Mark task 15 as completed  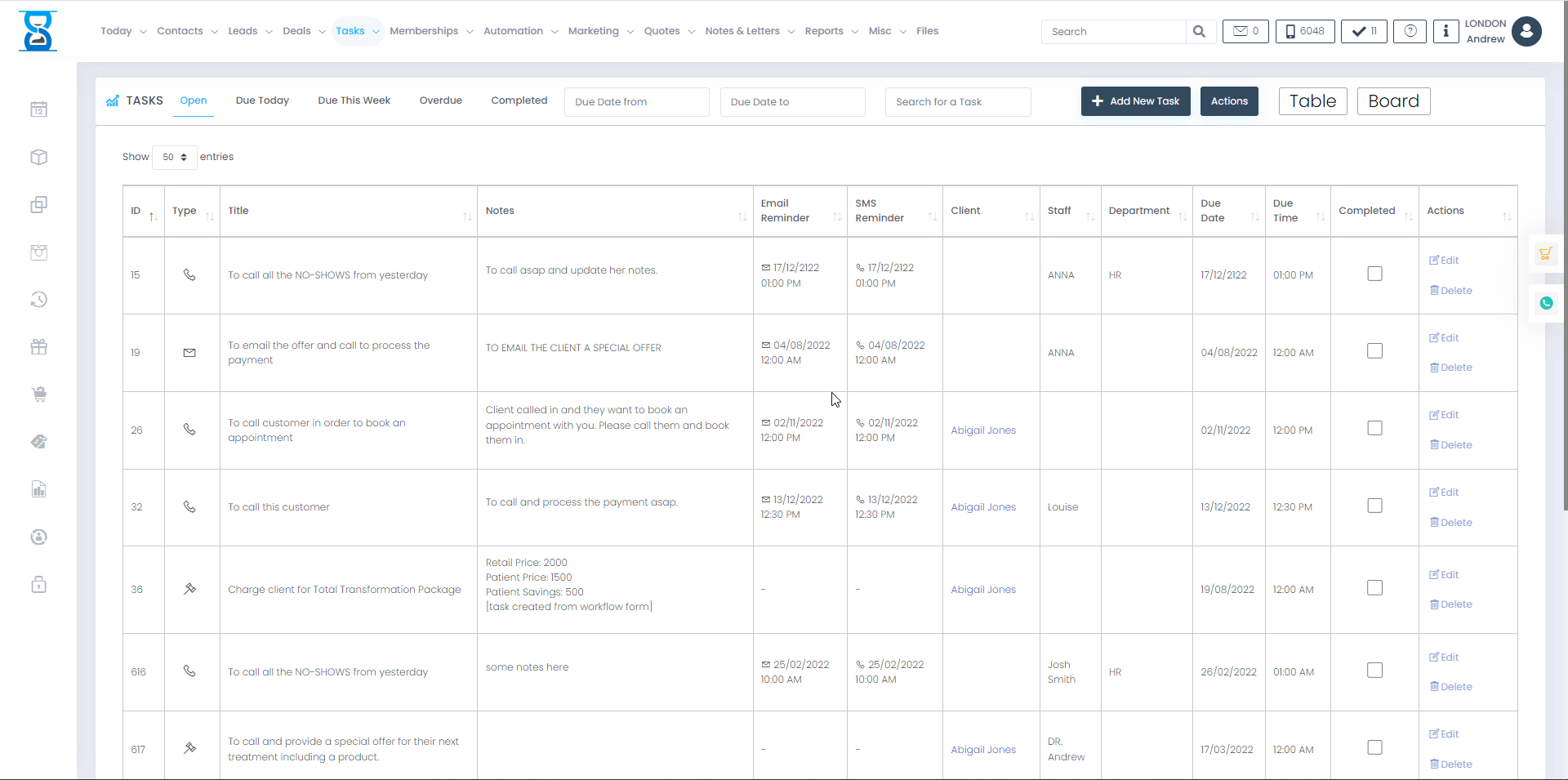(1374, 274)
